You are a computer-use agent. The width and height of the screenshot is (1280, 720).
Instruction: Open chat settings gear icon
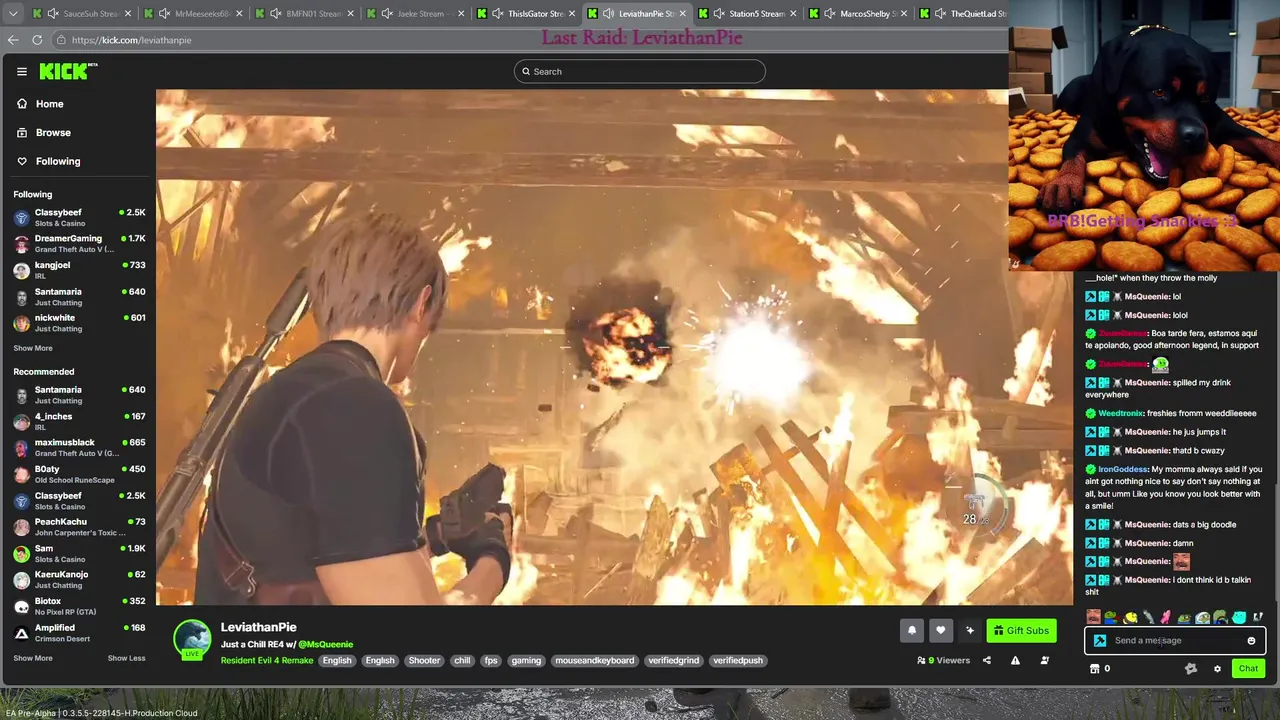pos(1217,669)
